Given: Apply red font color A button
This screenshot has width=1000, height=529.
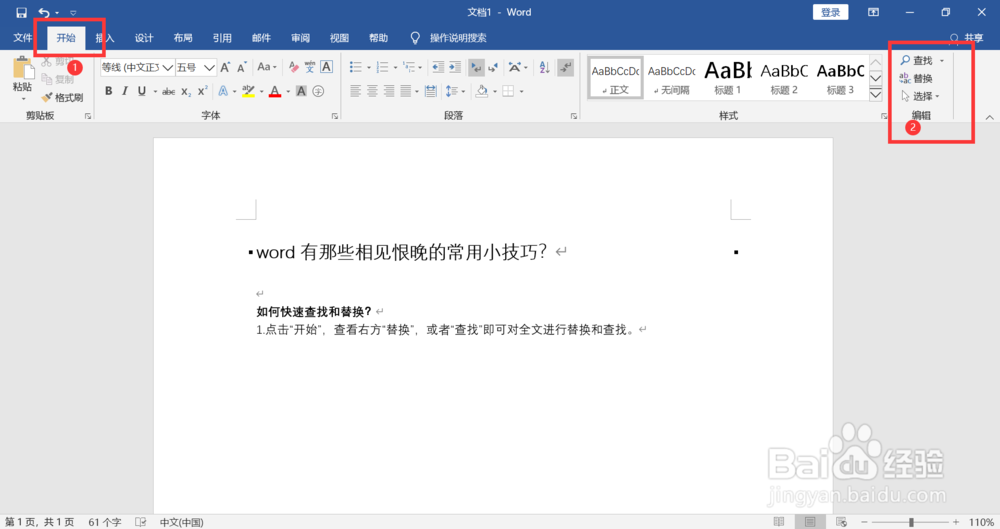Looking at the screenshot, I should 275,91.
